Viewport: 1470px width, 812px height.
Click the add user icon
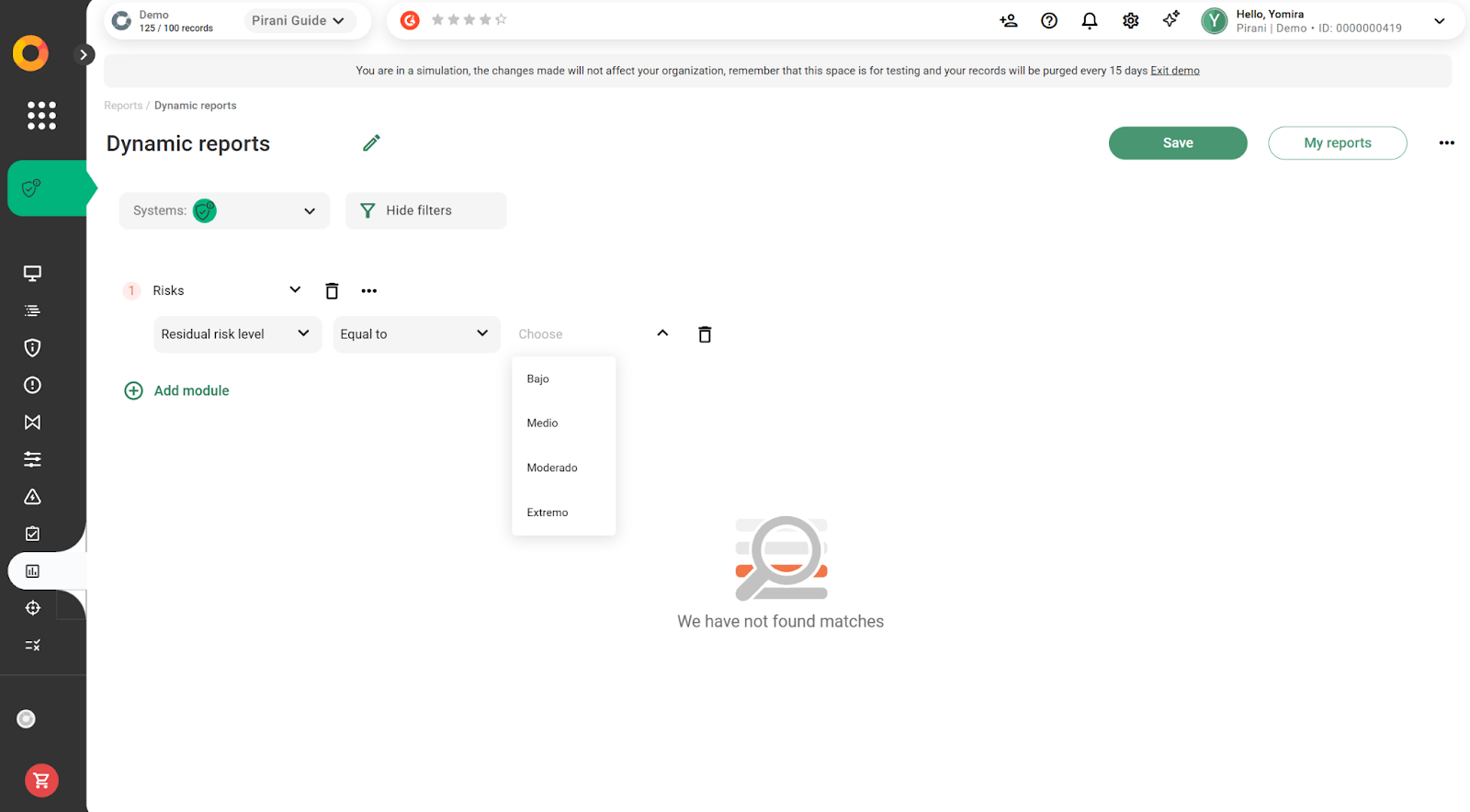click(x=1008, y=20)
